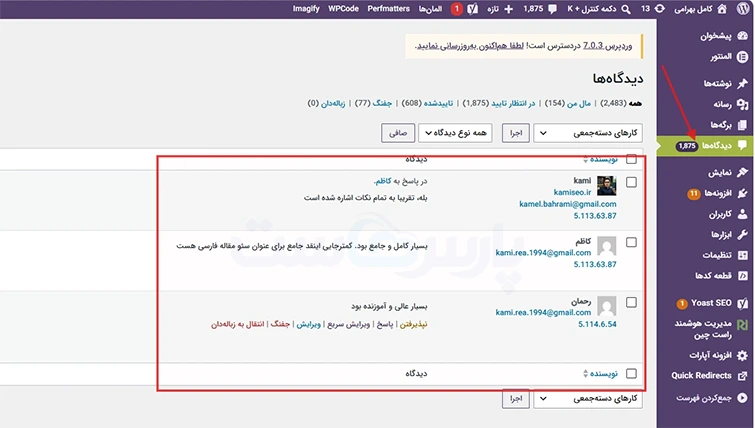This screenshot has width=755, height=428.
Task: Click the pushpin icon beside نوشته‌ها
Action: [x=742, y=83]
